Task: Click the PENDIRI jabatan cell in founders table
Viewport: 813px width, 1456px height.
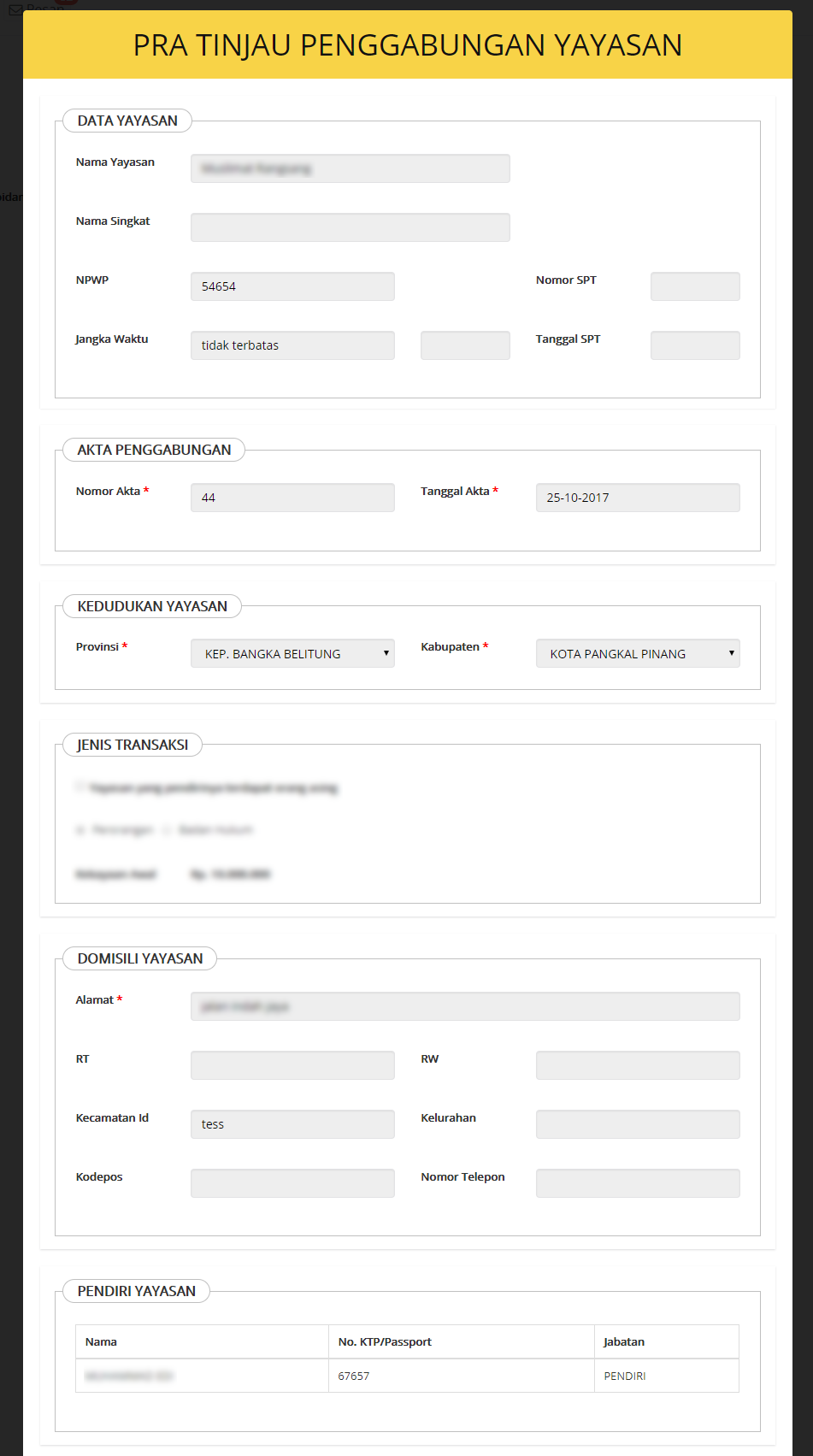Action: (x=625, y=1376)
